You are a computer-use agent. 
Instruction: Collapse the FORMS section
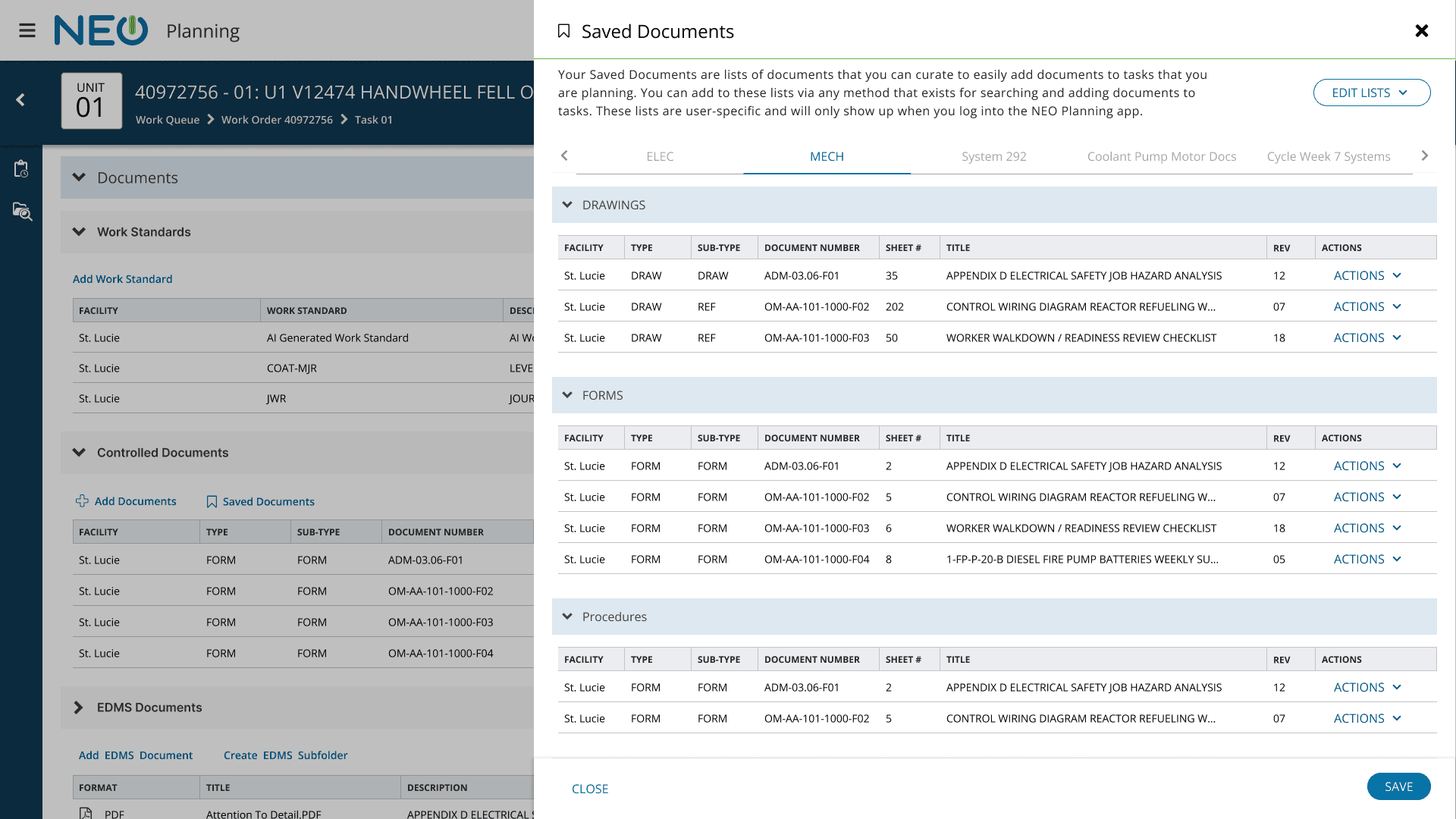click(x=567, y=395)
